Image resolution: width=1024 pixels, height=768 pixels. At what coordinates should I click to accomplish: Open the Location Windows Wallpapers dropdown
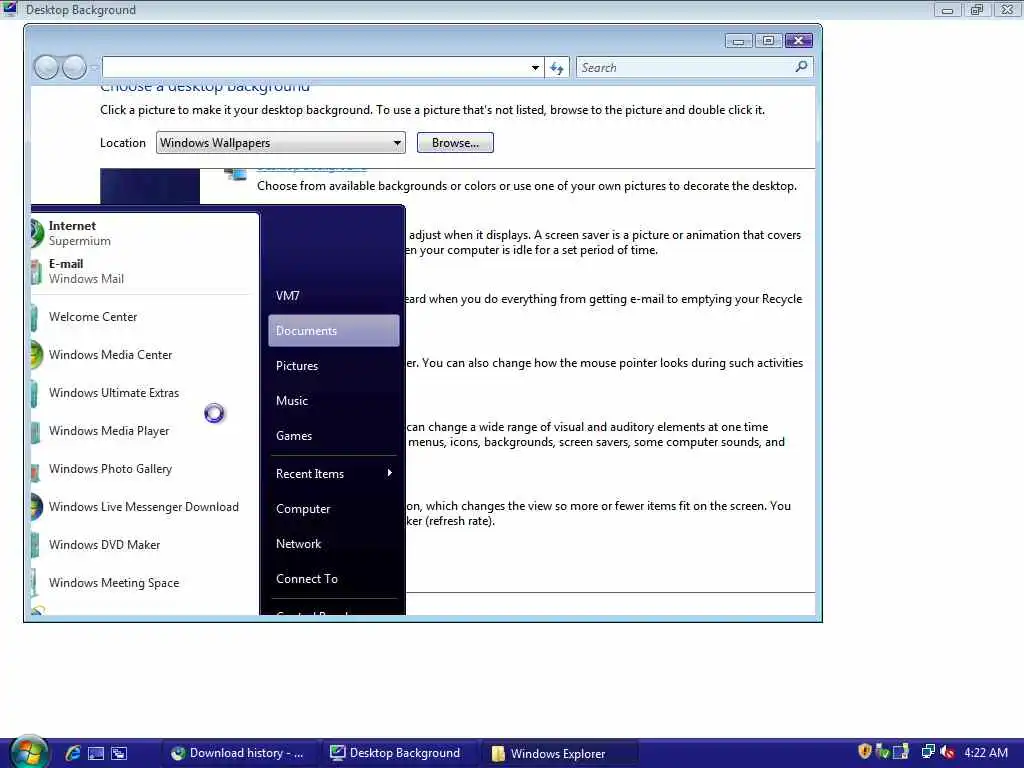[x=281, y=142]
